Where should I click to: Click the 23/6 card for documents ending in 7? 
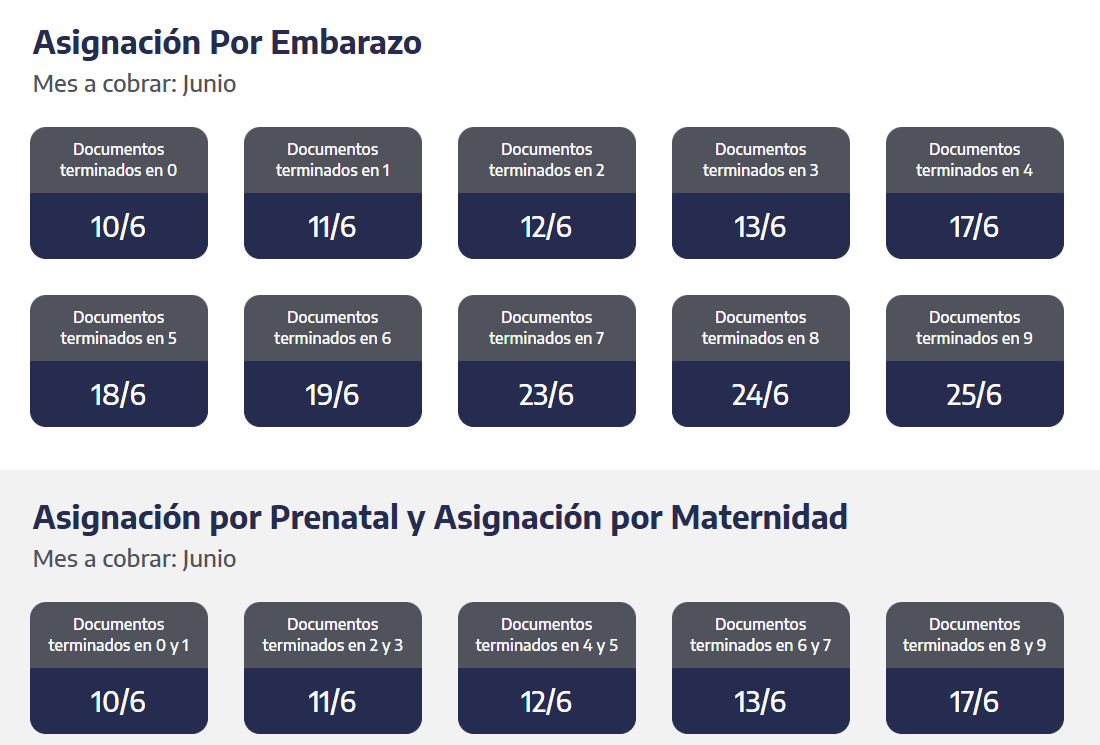546,361
